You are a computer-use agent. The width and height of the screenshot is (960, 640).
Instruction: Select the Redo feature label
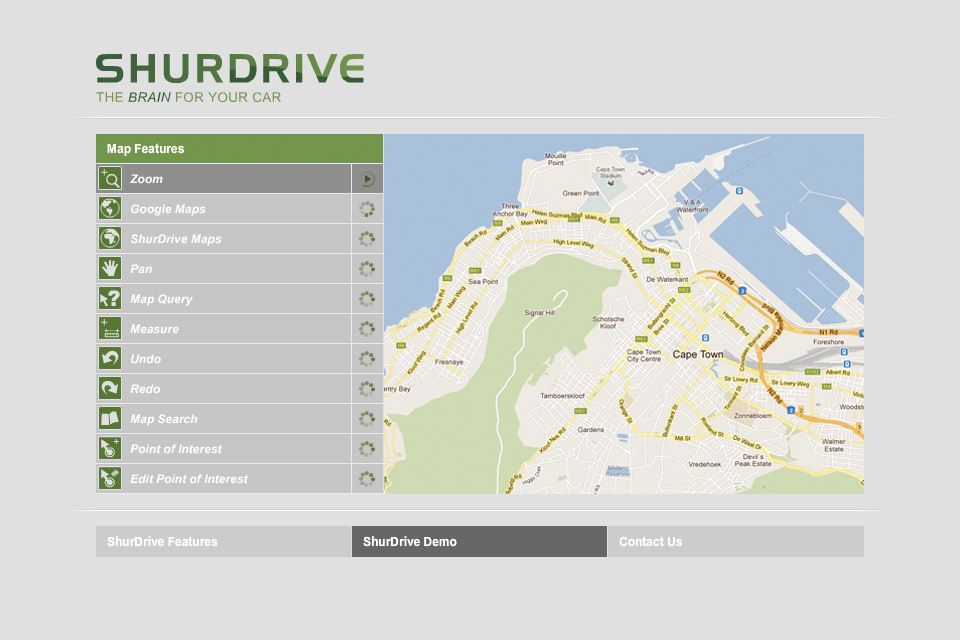[145, 389]
